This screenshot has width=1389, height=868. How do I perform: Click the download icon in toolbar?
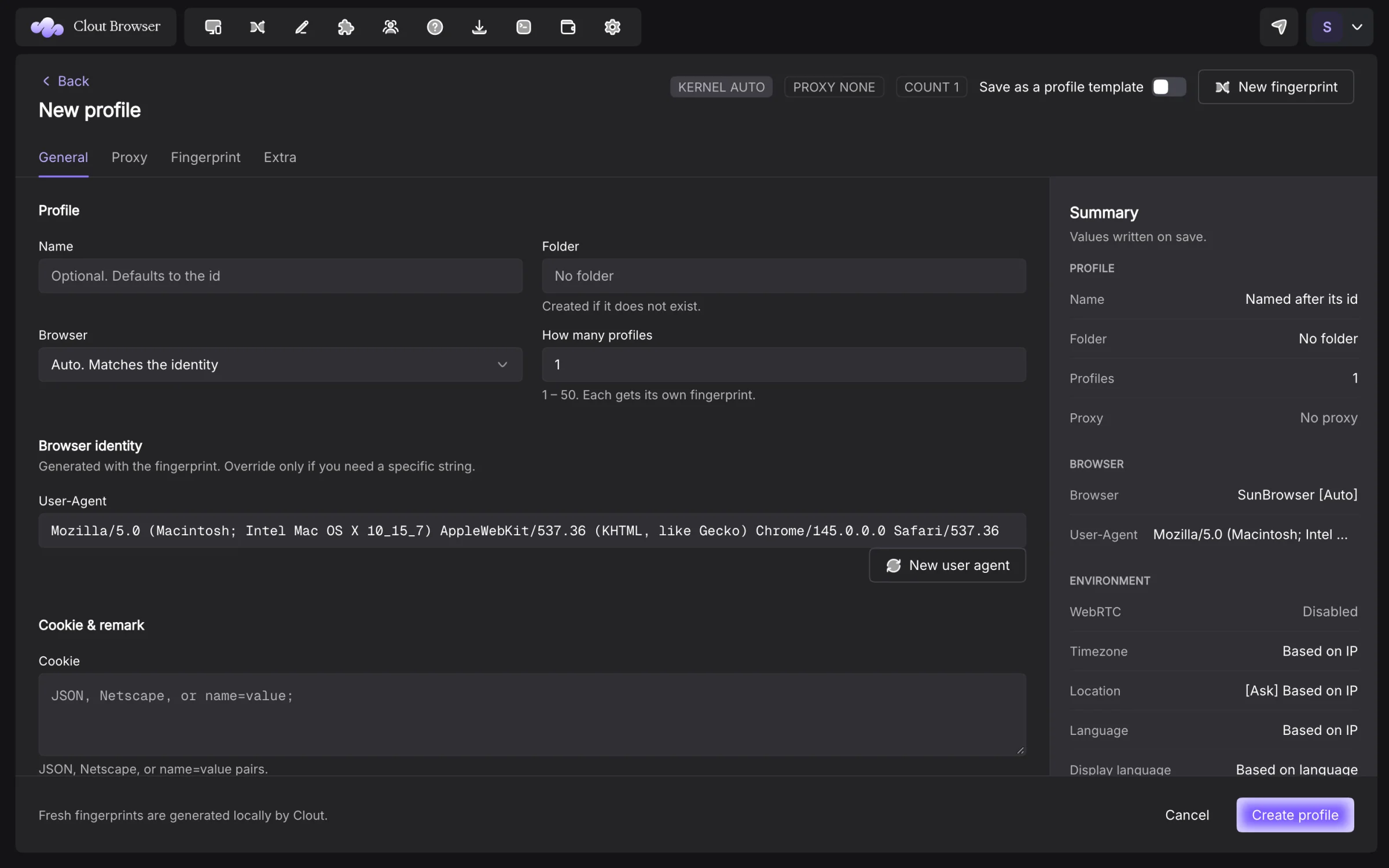479,27
